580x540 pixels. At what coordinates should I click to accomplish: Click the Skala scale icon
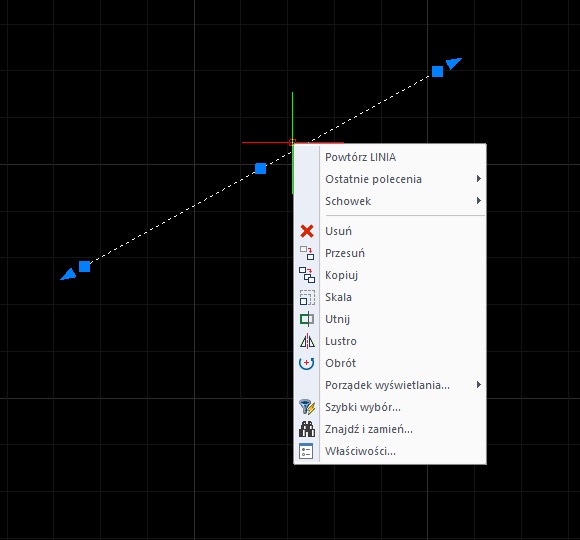pos(307,297)
